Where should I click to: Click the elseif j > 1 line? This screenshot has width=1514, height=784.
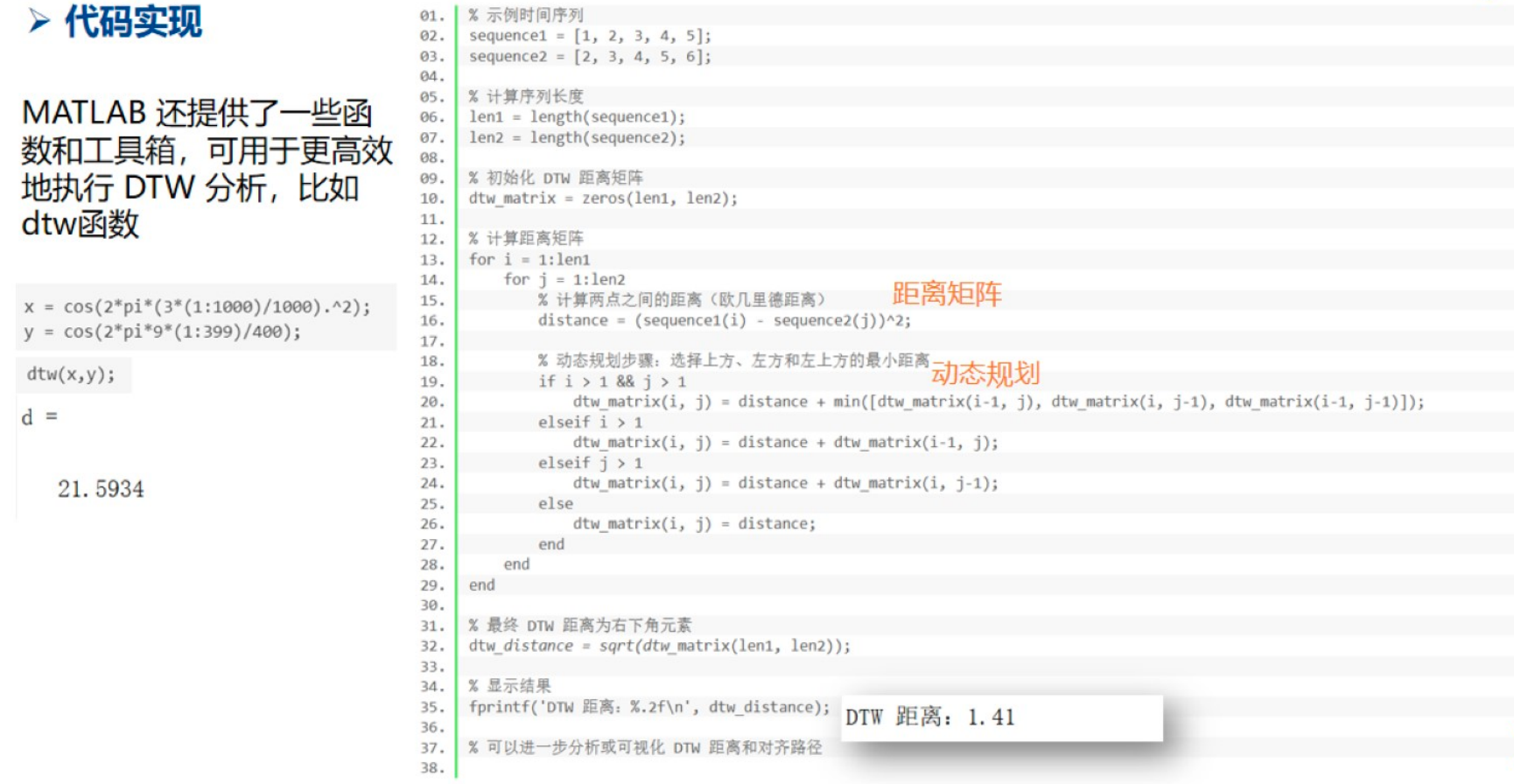[591, 463]
